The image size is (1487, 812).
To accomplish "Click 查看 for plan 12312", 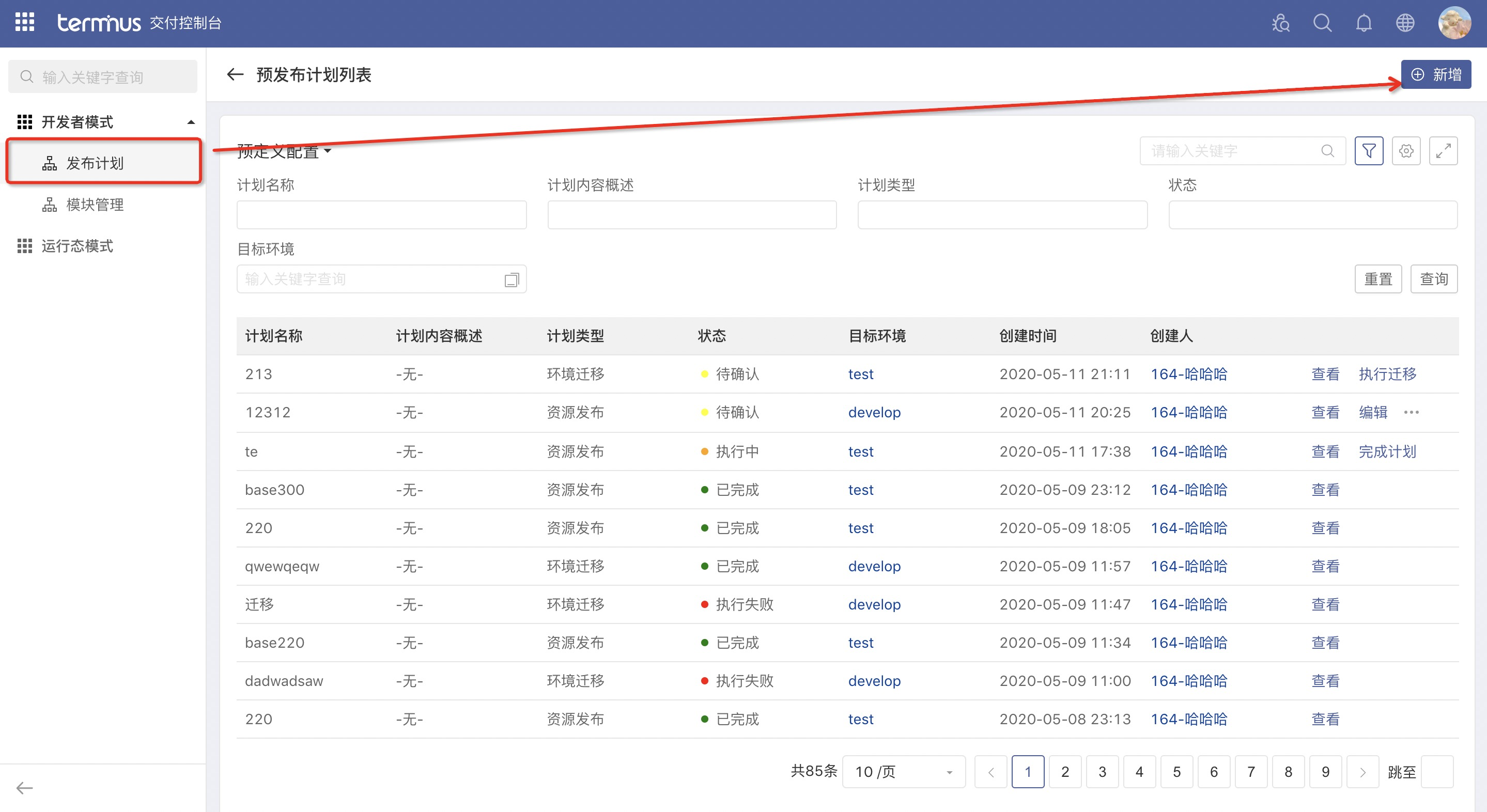I will pos(1325,412).
